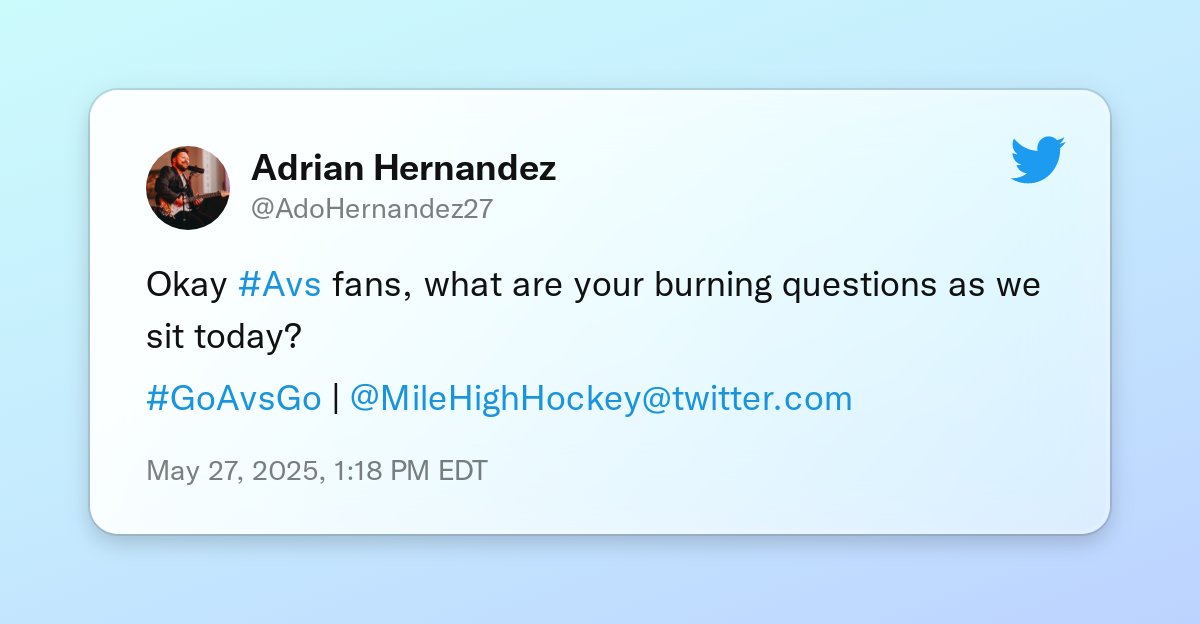1200x624 pixels.
Task: Click the word "fans," after #Avs
Action: click(x=369, y=286)
